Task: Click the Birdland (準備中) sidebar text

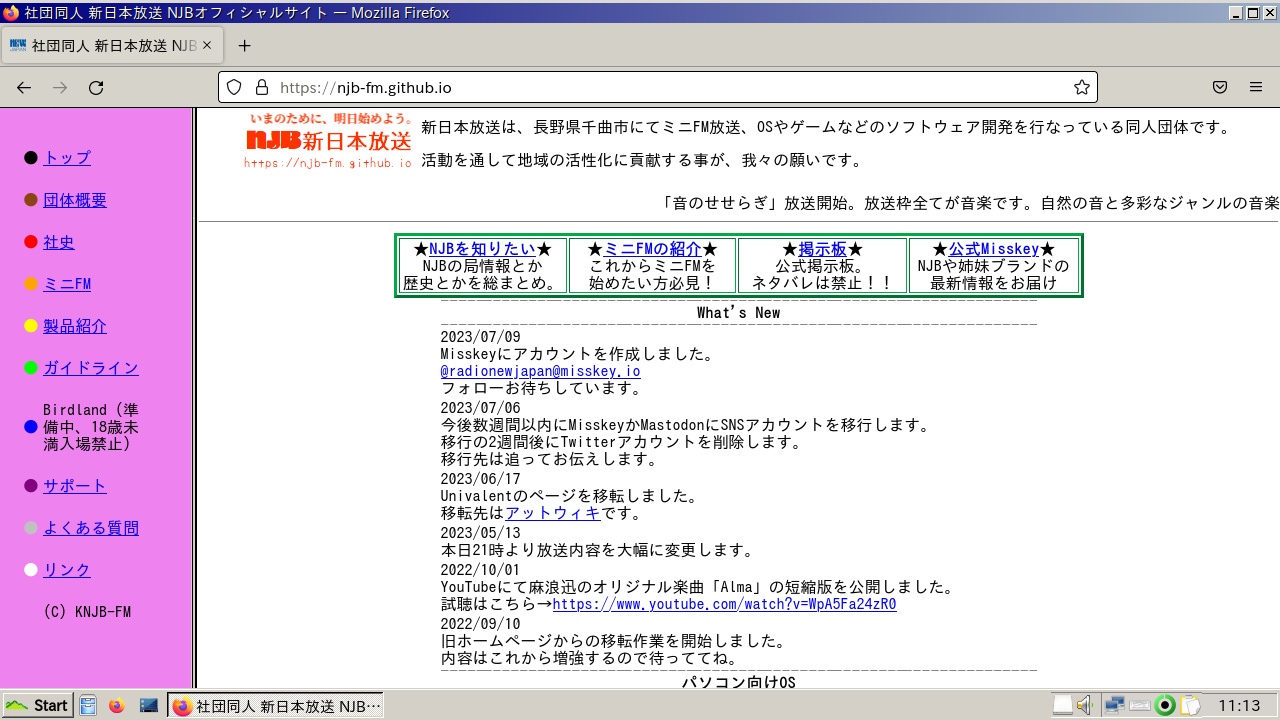Action: 91,427
